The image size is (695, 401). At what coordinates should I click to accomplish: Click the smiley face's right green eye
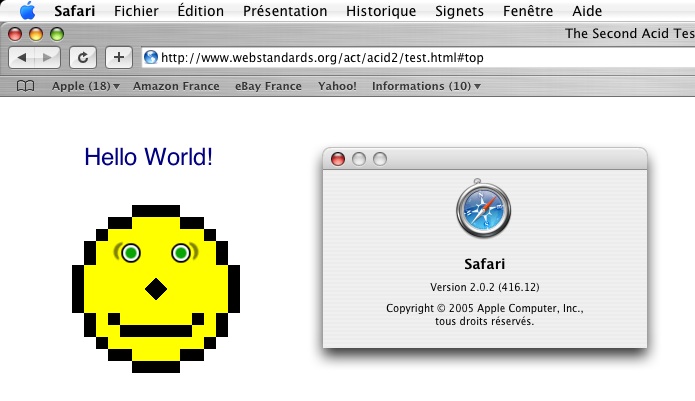[180, 253]
